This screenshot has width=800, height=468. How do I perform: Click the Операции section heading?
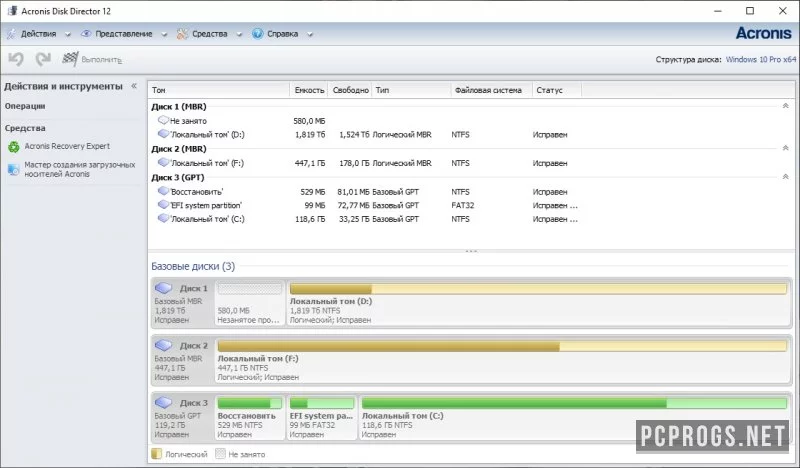tap(25, 106)
